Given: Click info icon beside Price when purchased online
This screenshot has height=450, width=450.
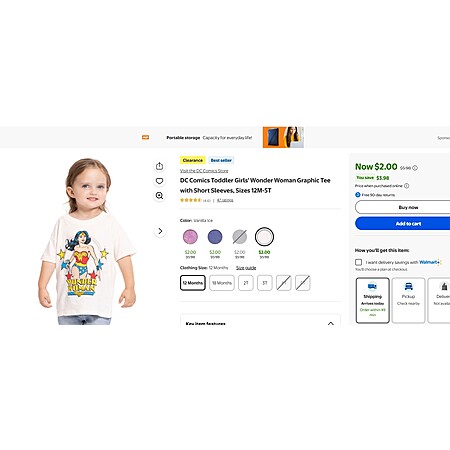Looking at the screenshot, I should [407, 186].
